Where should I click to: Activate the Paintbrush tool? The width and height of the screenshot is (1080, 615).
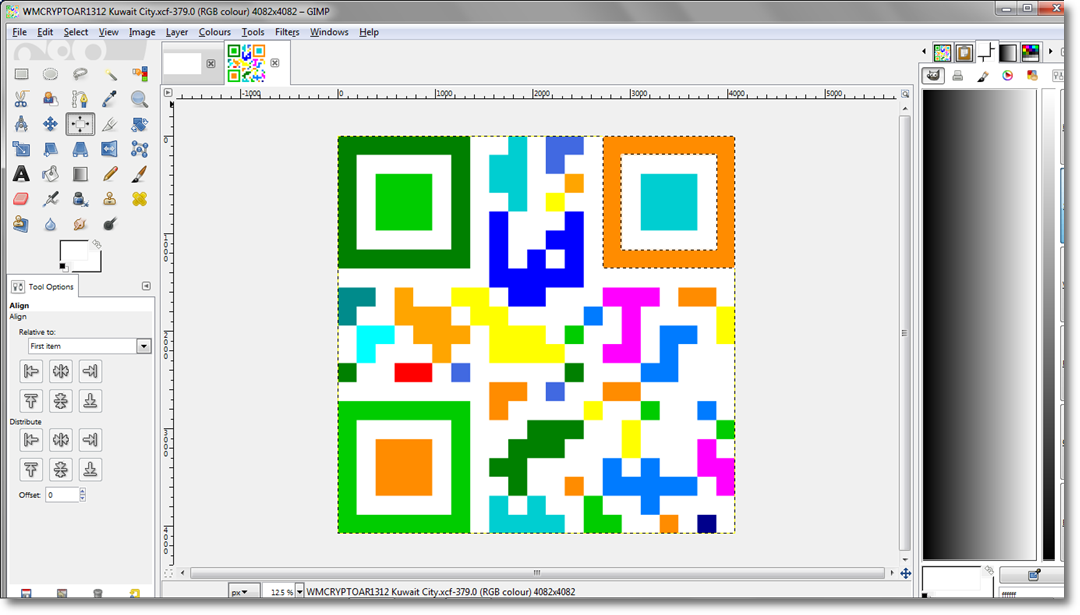(x=139, y=174)
